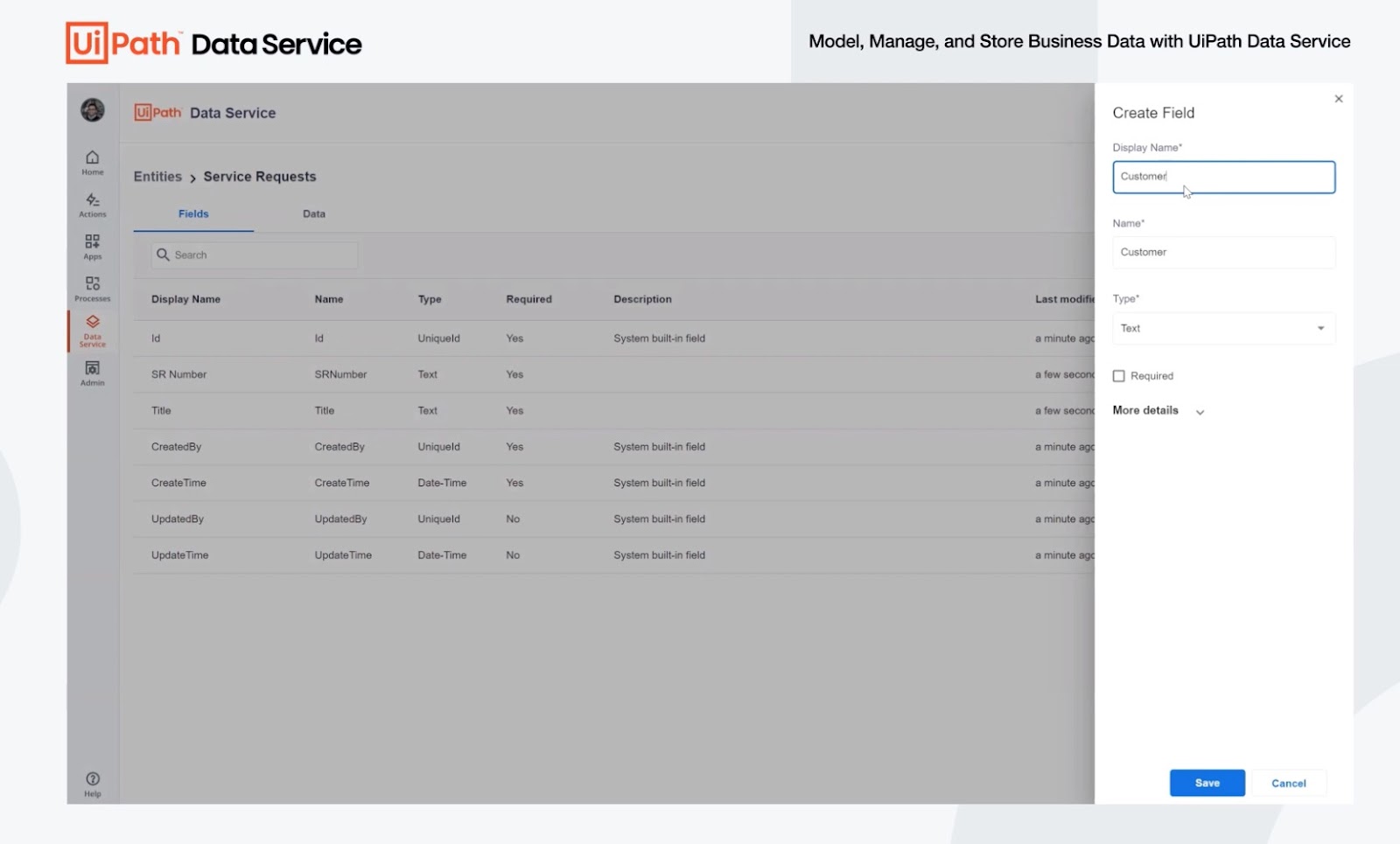Image resolution: width=1400 pixels, height=844 pixels.
Task: Click the Description column header
Action: click(x=642, y=299)
